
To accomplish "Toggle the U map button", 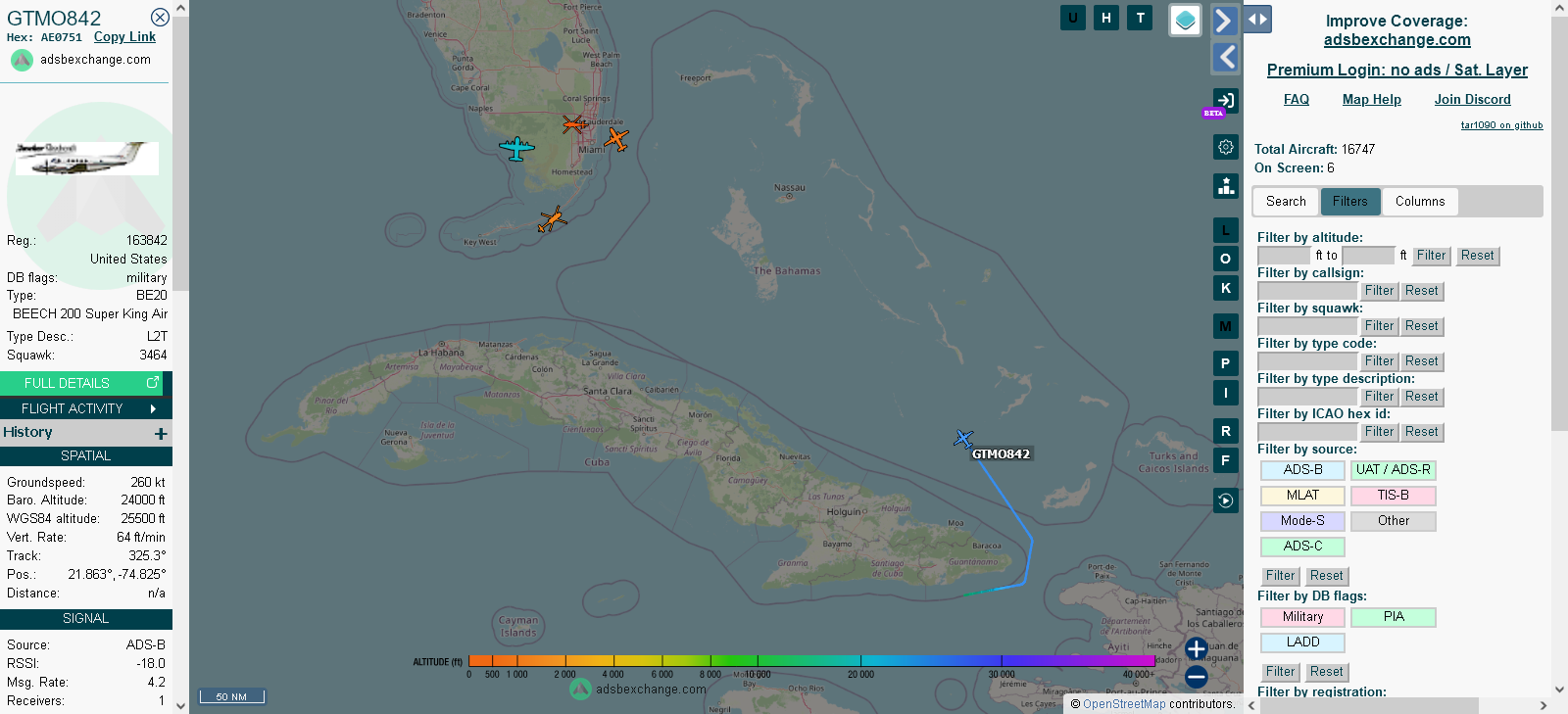I will click(1073, 18).
